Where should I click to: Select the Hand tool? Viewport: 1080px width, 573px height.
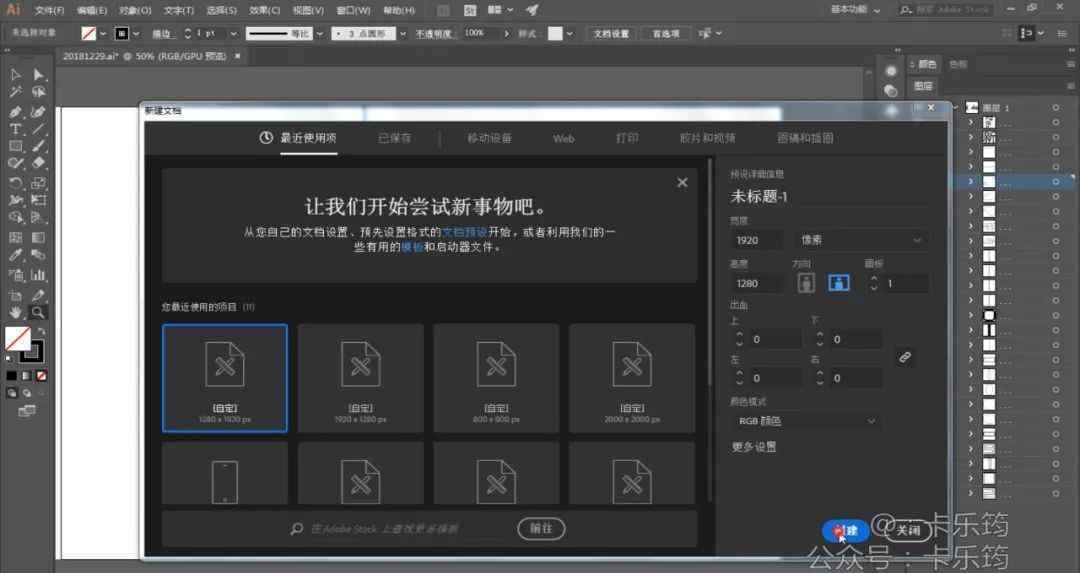point(16,313)
